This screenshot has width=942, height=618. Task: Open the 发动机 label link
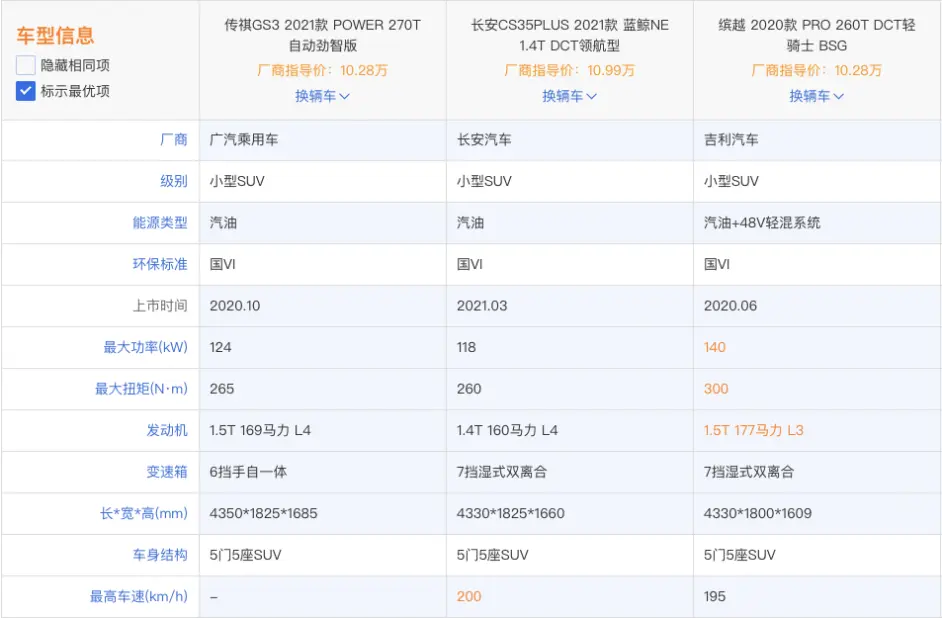click(167, 430)
